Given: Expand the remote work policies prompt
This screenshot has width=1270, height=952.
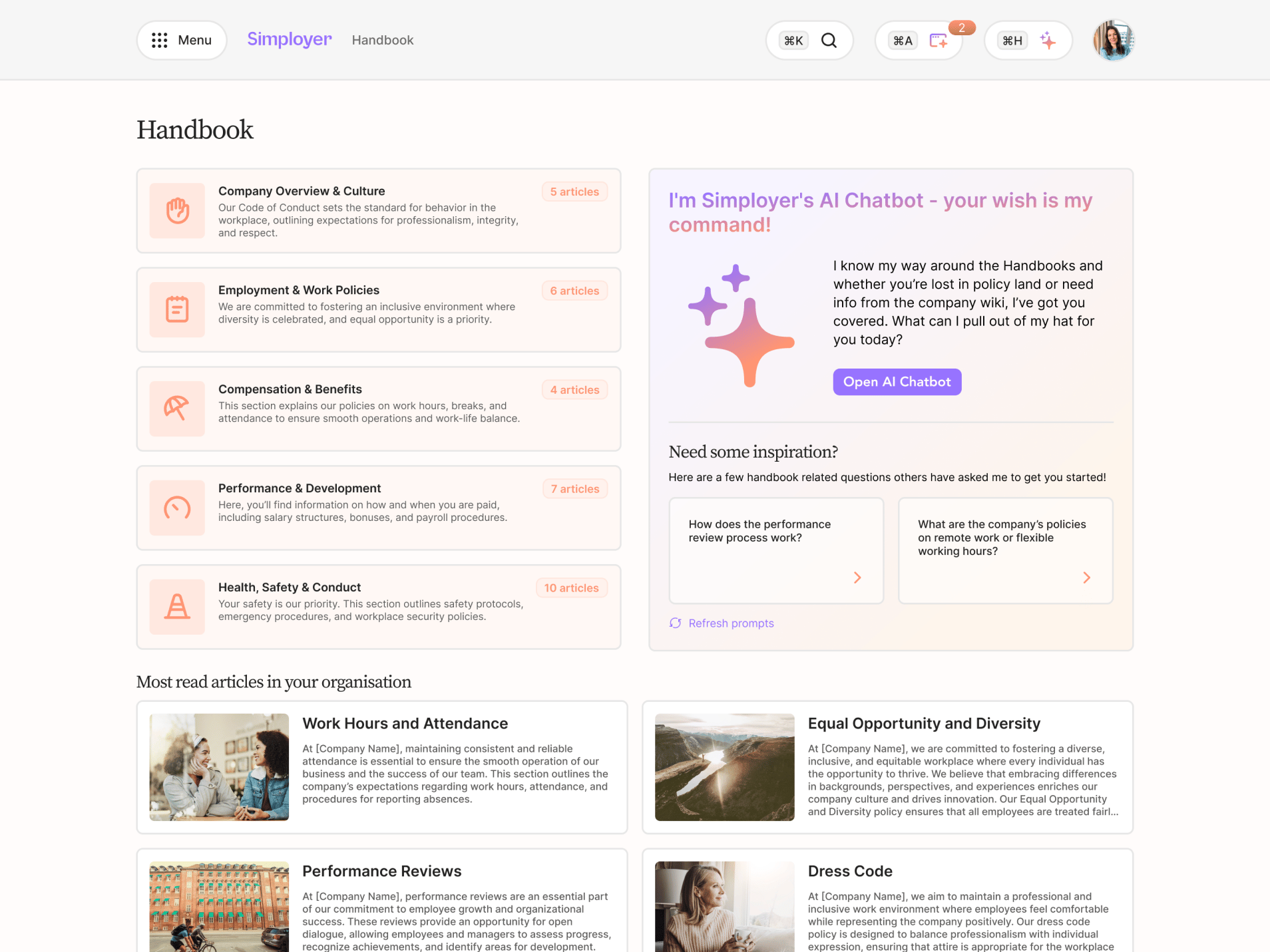Looking at the screenshot, I should (1086, 577).
